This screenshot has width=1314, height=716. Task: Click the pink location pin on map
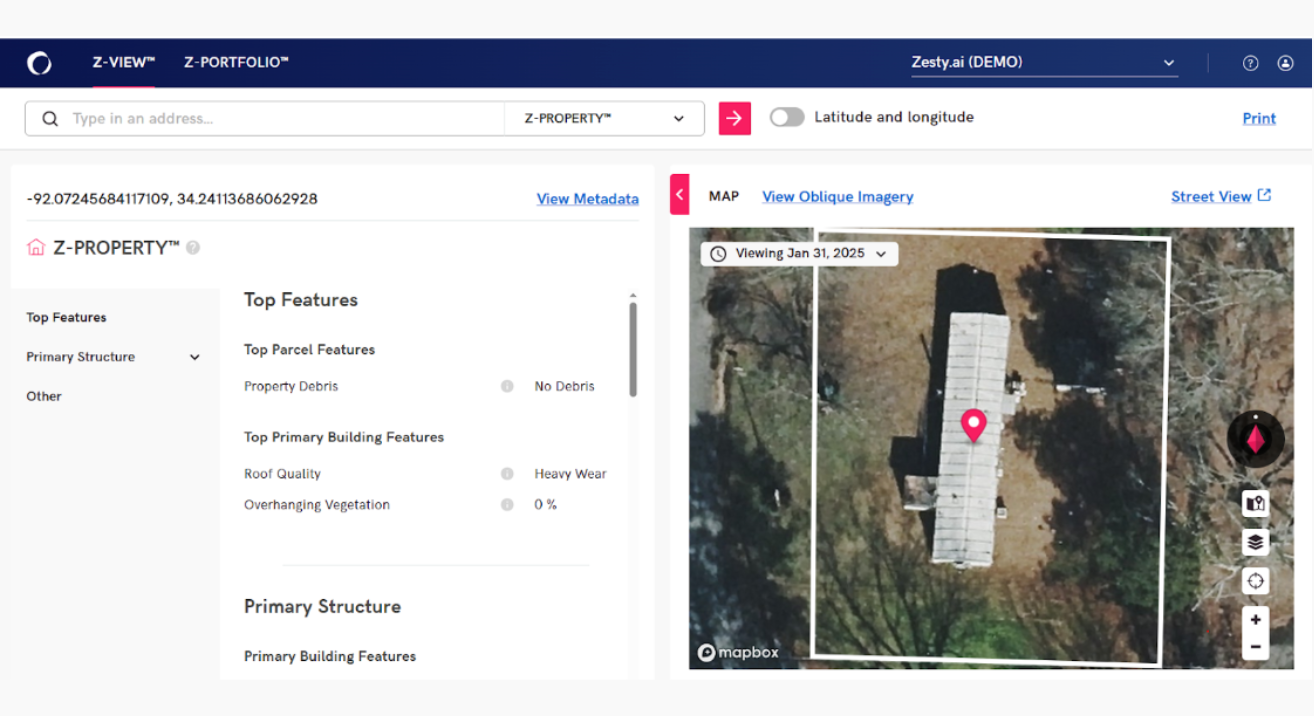[x=973, y=425]
